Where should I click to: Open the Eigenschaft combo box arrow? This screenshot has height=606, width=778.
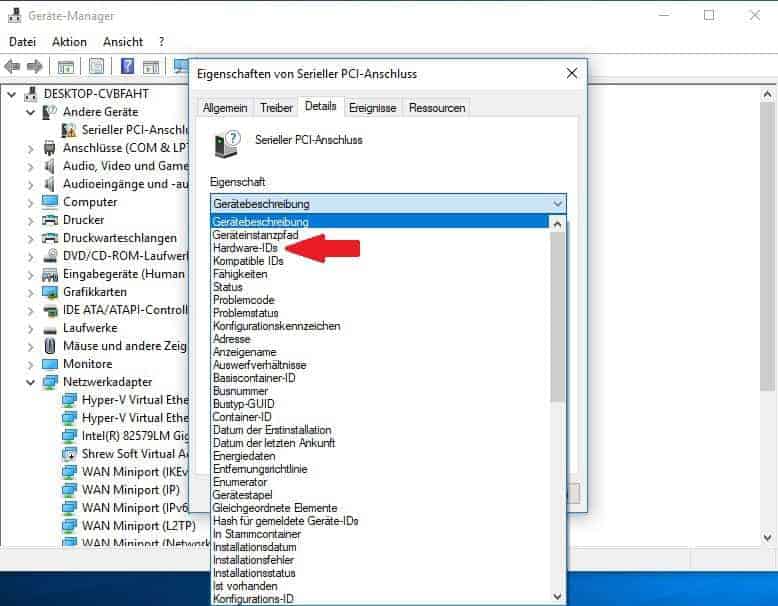point(556,204)
